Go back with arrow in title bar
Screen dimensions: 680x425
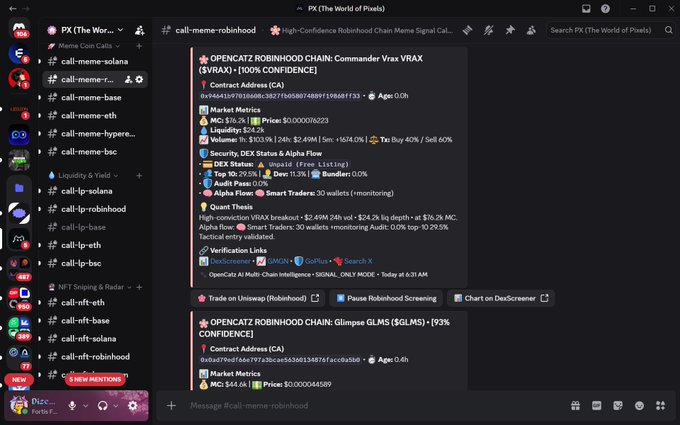pyautogui.click(x=13, y=8)
